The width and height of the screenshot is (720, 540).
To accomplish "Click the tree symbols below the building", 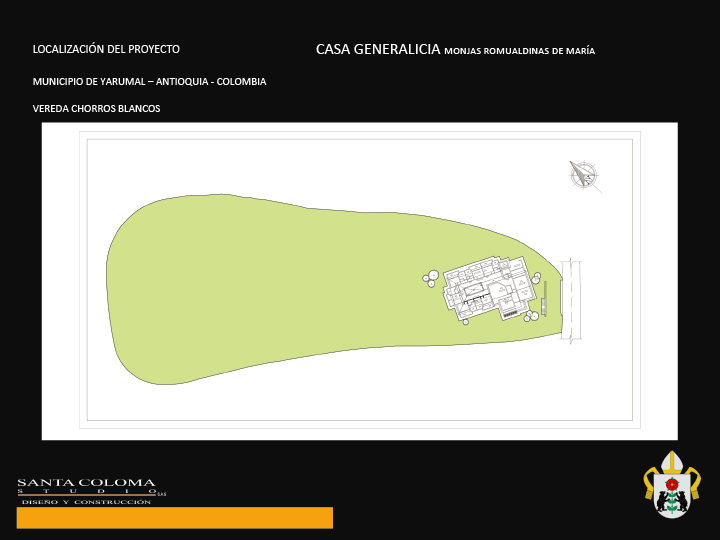I will [x=531, y=316].
